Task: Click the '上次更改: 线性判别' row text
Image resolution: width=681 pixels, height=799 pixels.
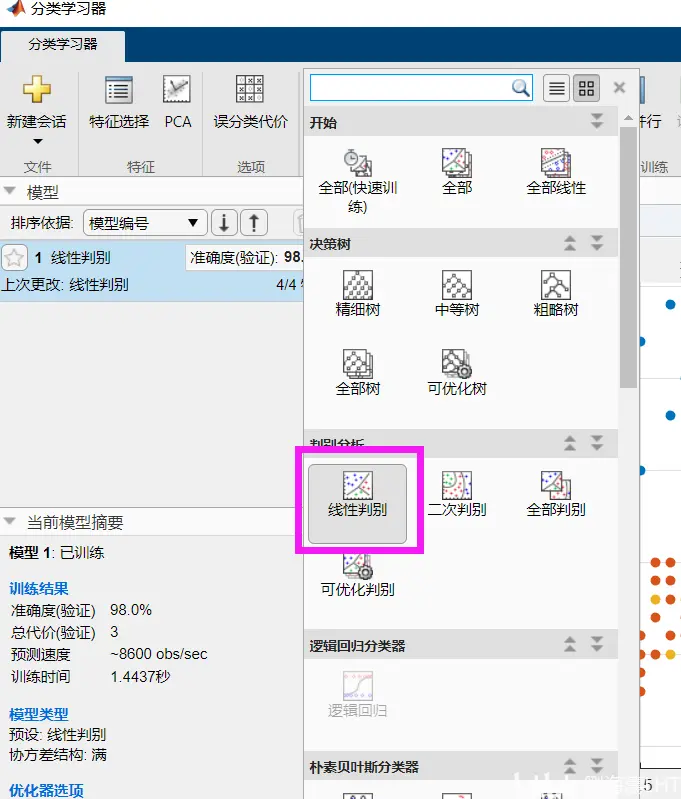Action: pos(65,284)
